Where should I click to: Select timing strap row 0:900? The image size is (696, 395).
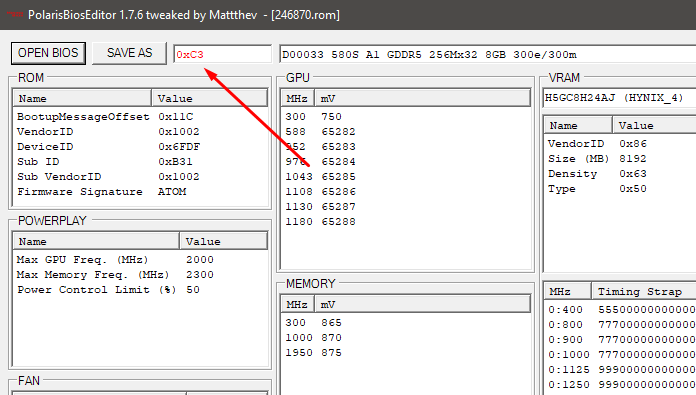(x=621, y=340)
